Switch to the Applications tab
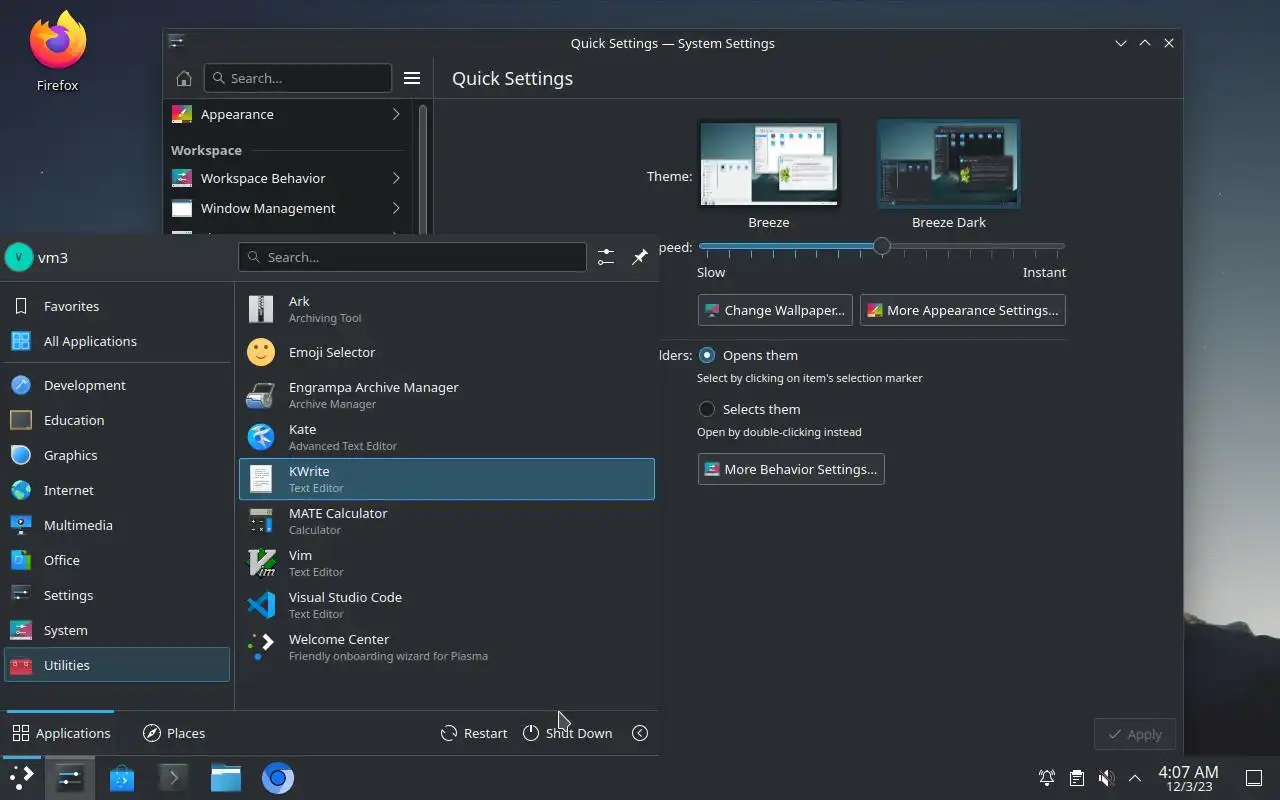This screenshot has height=800, width=1280. (x=61, y=733)
